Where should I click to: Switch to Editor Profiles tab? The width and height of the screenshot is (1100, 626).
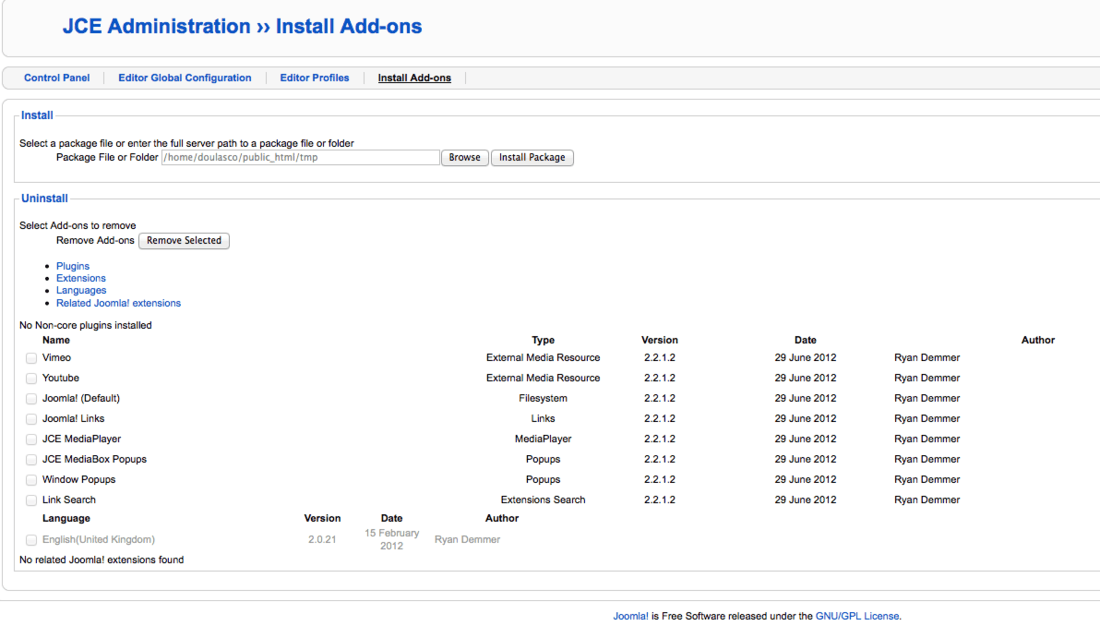[x=314, y=78]
